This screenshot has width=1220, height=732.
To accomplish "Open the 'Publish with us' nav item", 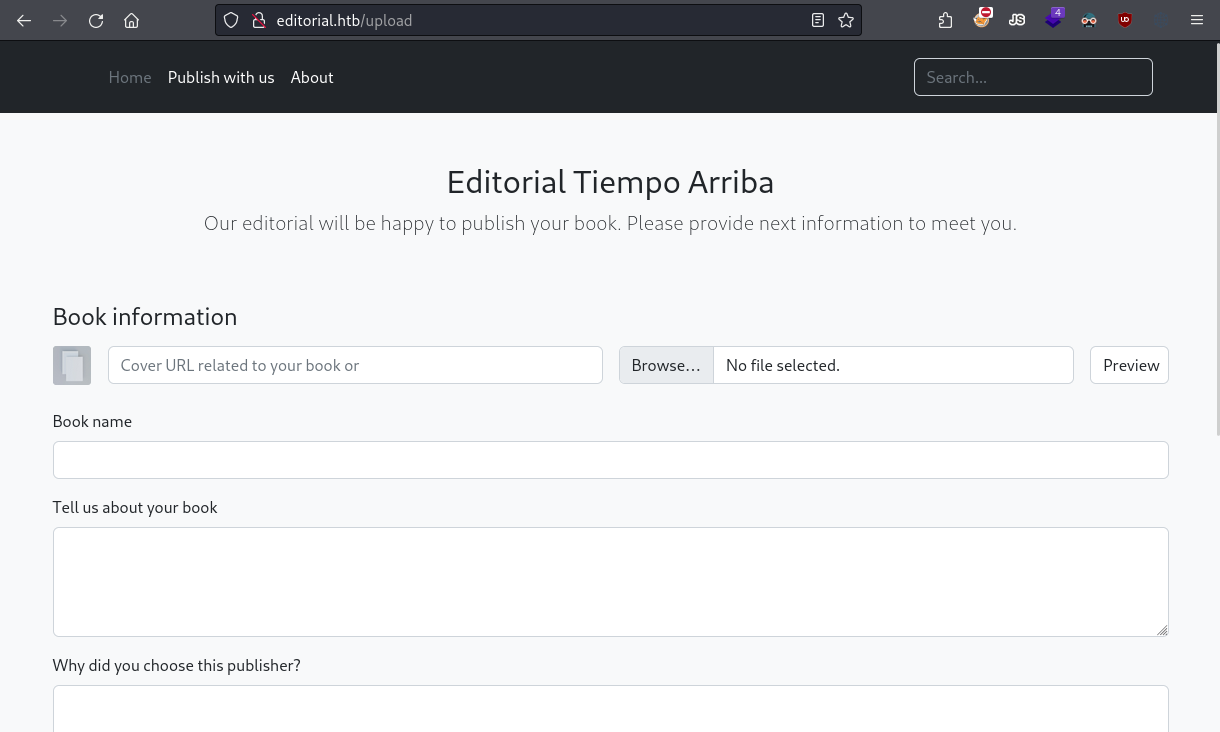I will (x=221, y=77).
